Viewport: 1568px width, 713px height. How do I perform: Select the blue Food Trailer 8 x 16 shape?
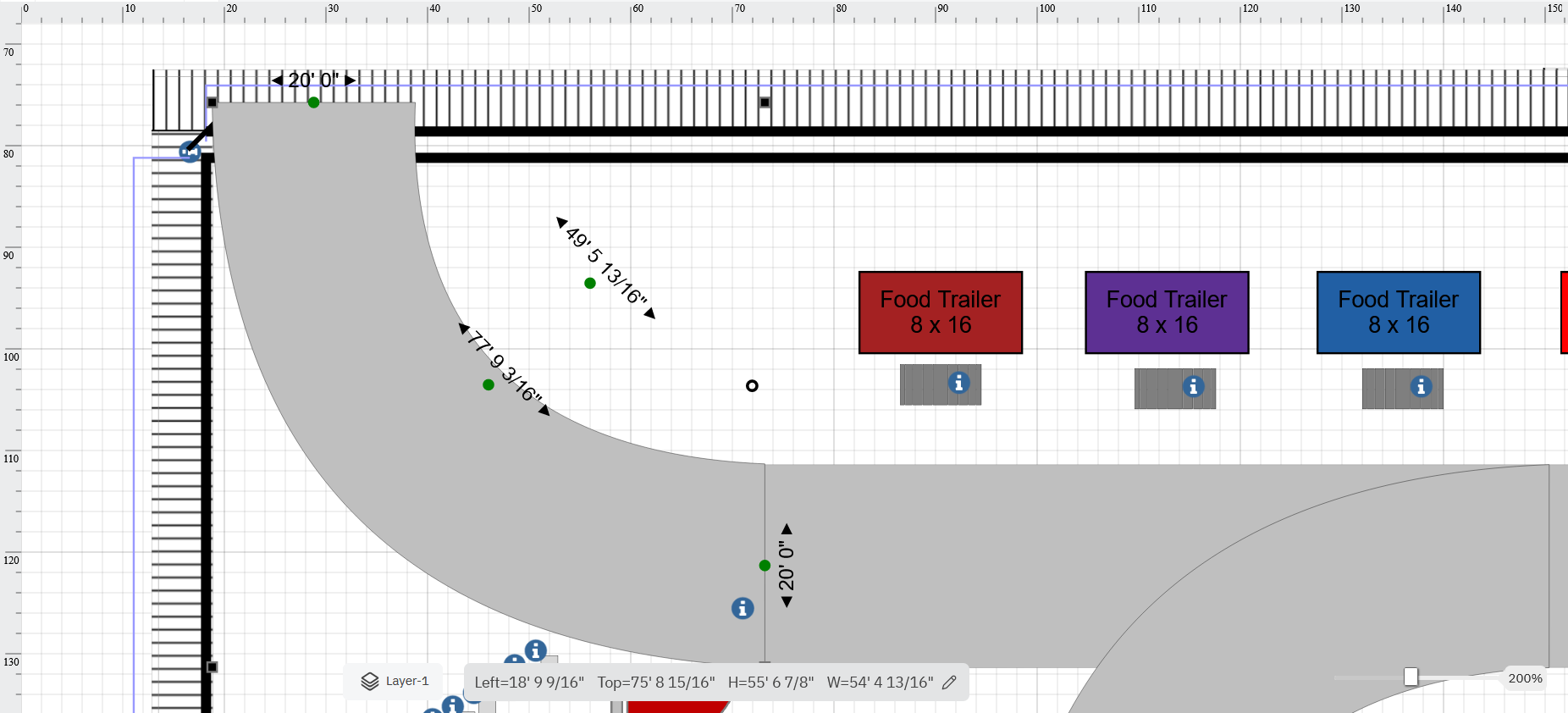(x=1398, y=312)
